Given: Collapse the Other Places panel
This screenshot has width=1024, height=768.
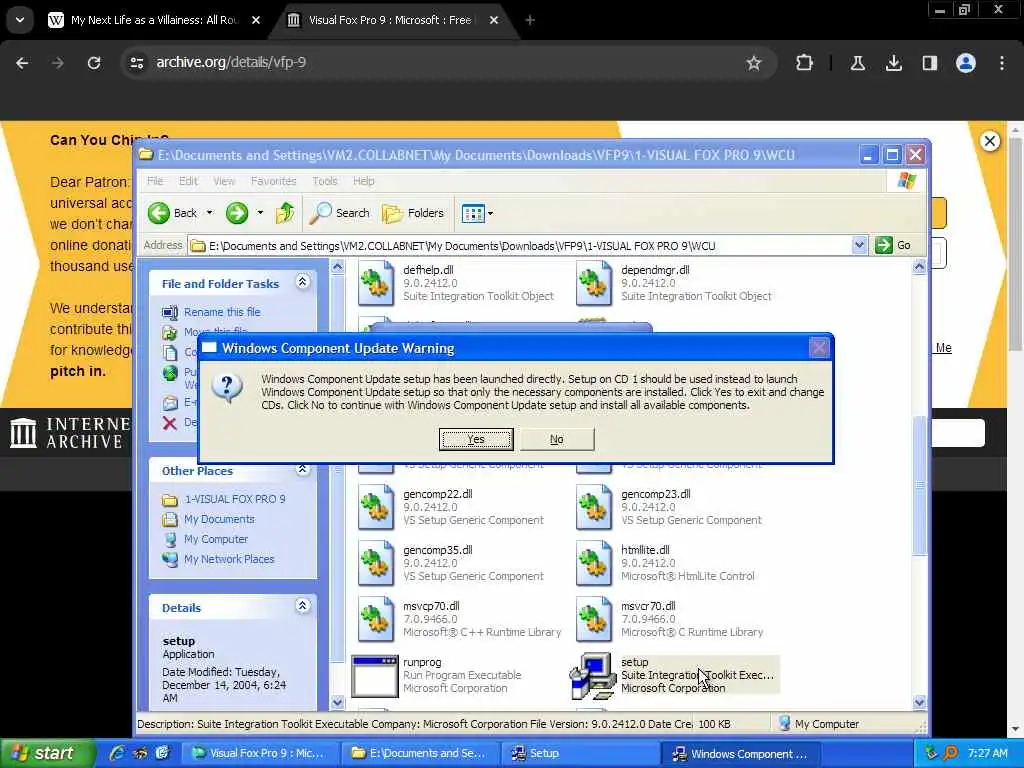Looking at the screenshot, I should pyautogui.click(x=302, y=469).
